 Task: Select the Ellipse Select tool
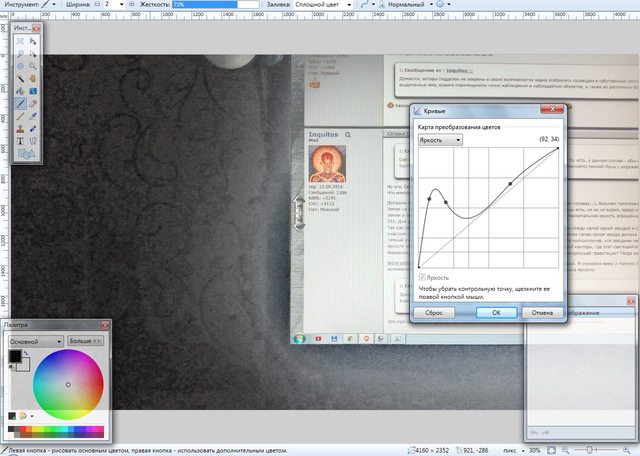(x=20, y=66)
